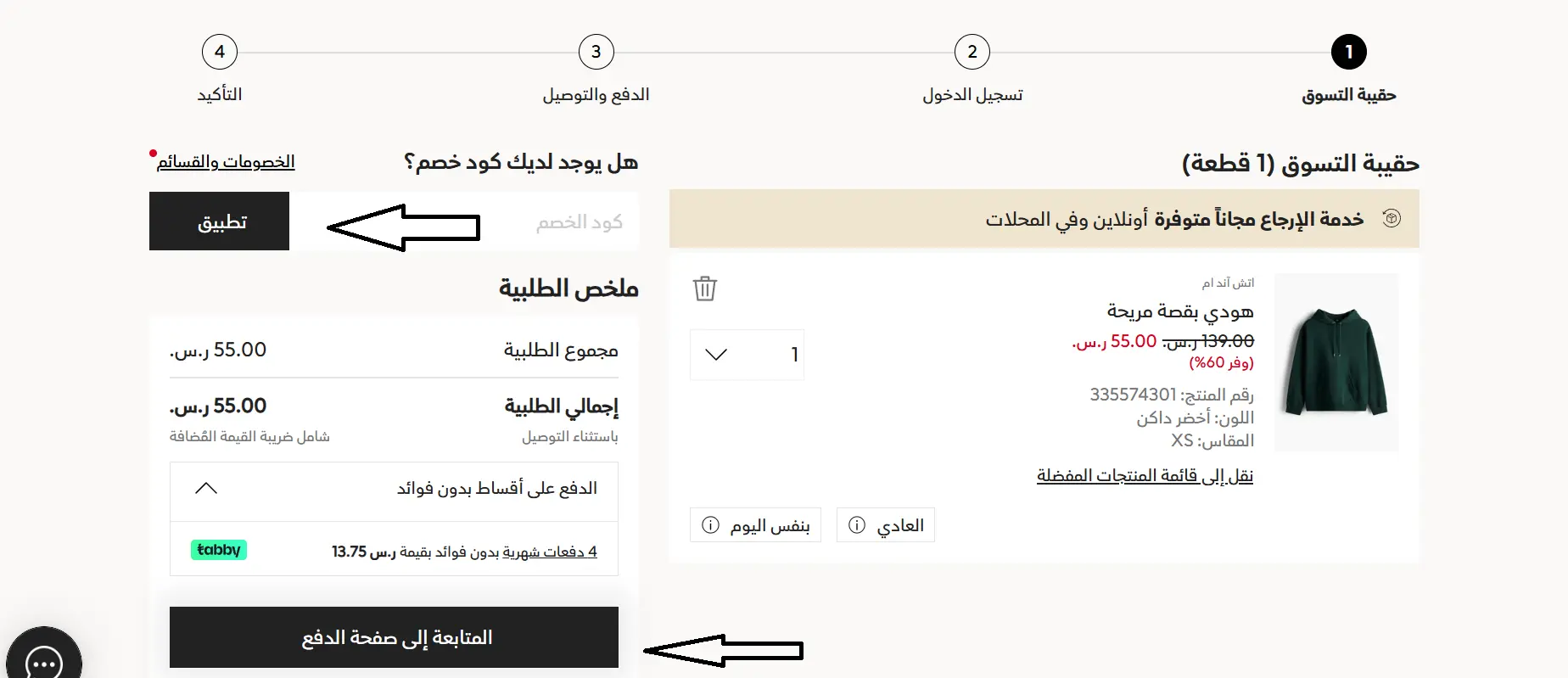Click info icon on بنفس اليوم option
The height and width of the screenshot is (678, 1568).
pos(710,525)
